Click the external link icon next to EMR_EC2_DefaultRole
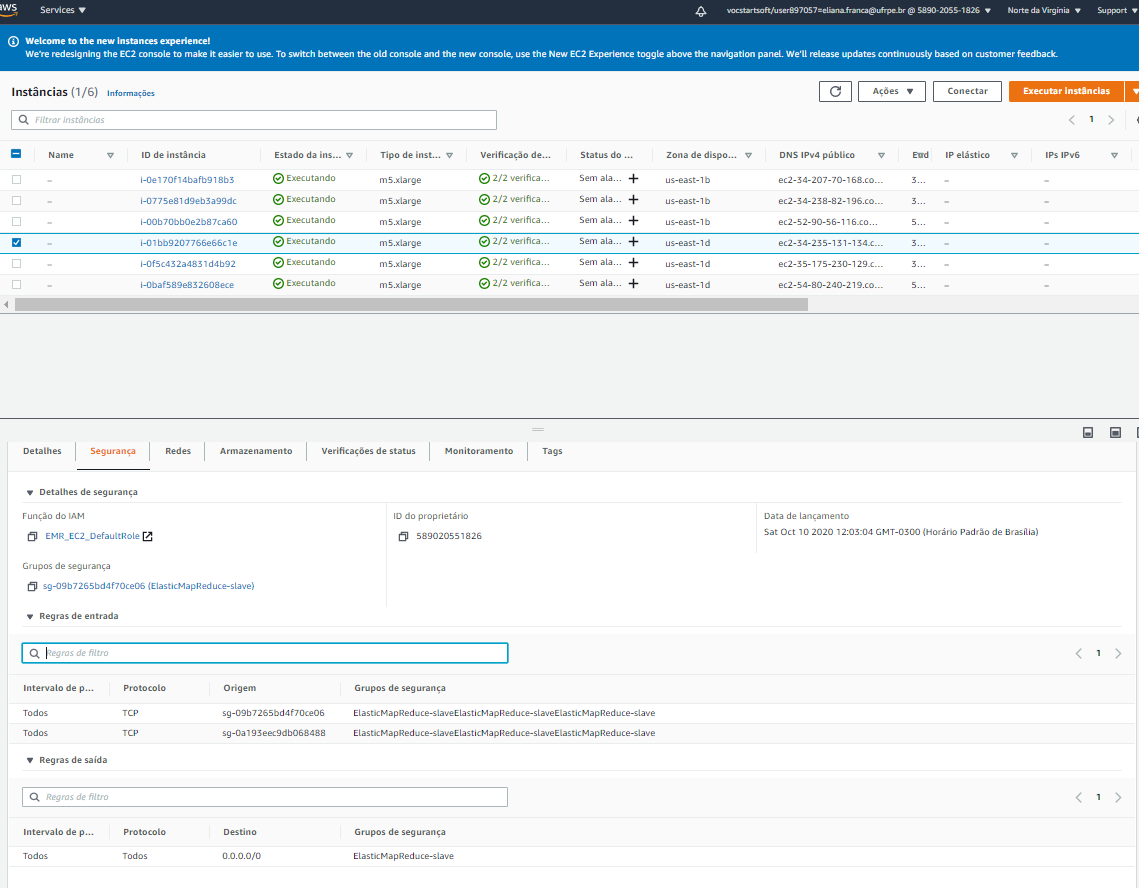Viewport: 1139px width, 888px height. point(148,537)
